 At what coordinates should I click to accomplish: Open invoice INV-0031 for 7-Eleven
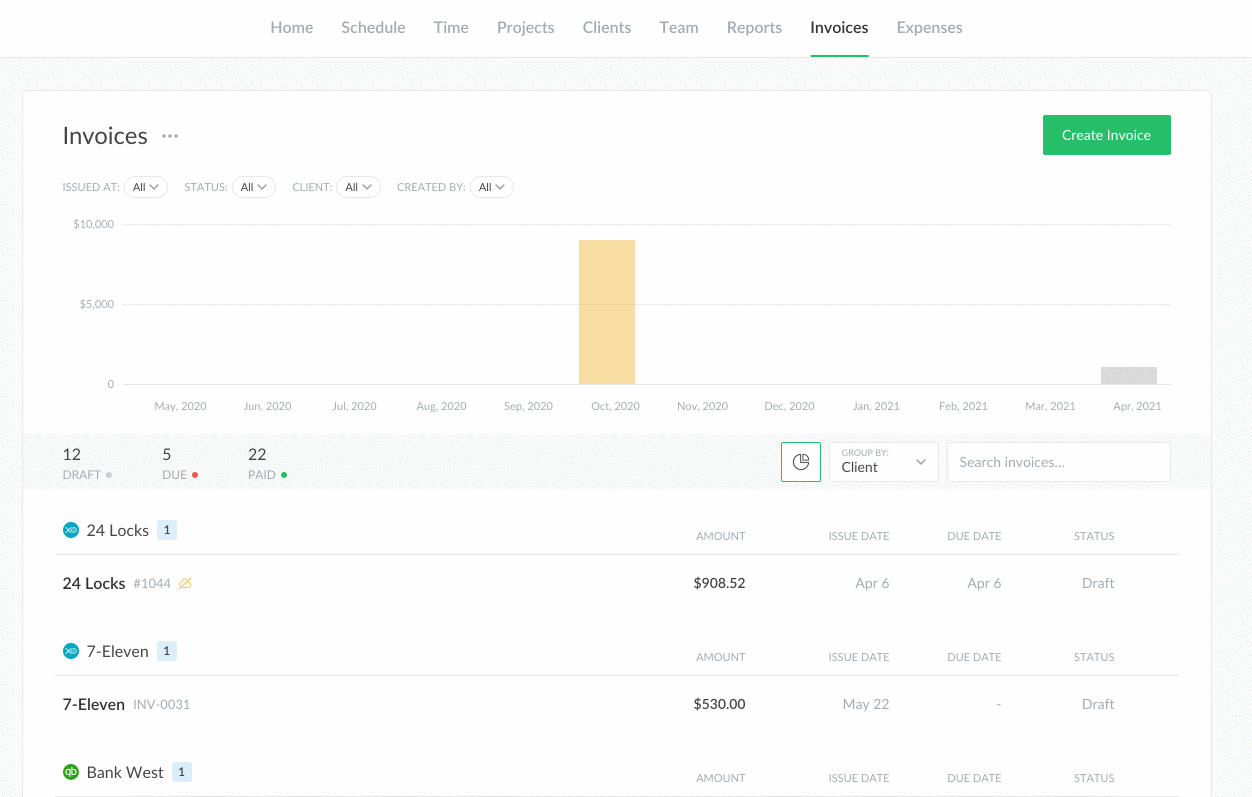click(159, 704)
